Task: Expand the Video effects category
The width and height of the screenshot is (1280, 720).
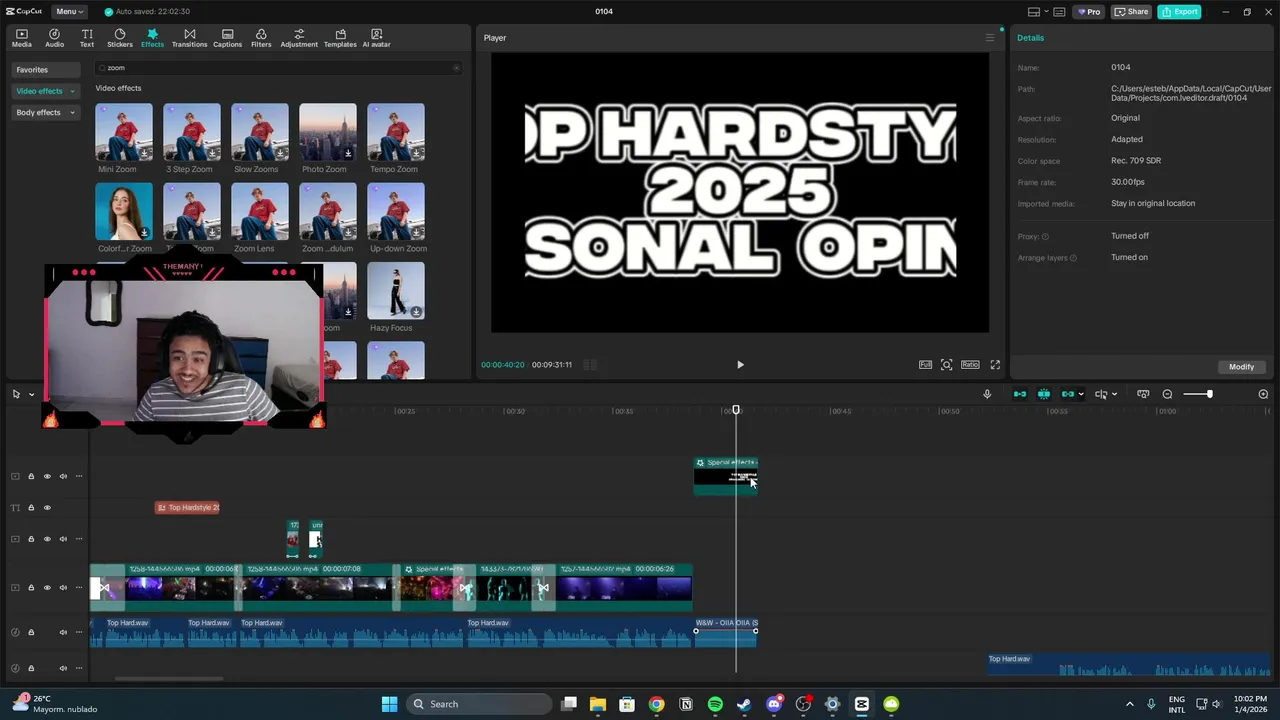Action: click(46, 91)
